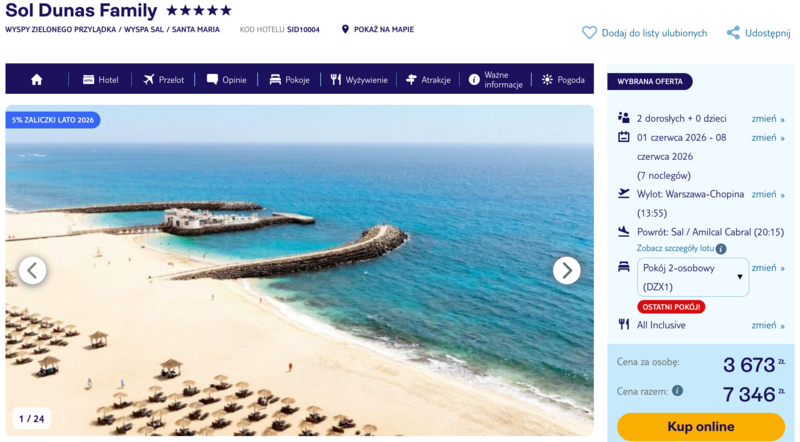The height and width of the screenshot is (442, 800).
Task: Go to previous photo arrow
Action: pyautogui.click(x=33, y=271)
